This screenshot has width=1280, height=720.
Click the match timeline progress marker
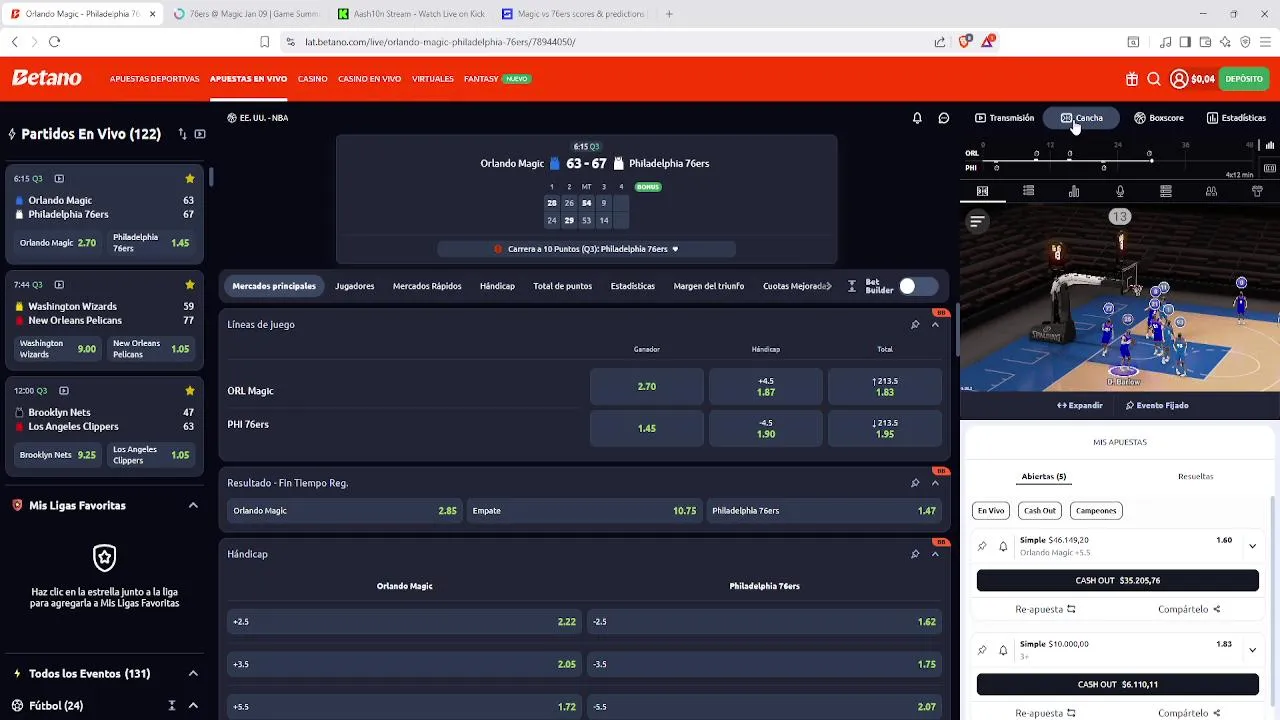(1150, 160)
